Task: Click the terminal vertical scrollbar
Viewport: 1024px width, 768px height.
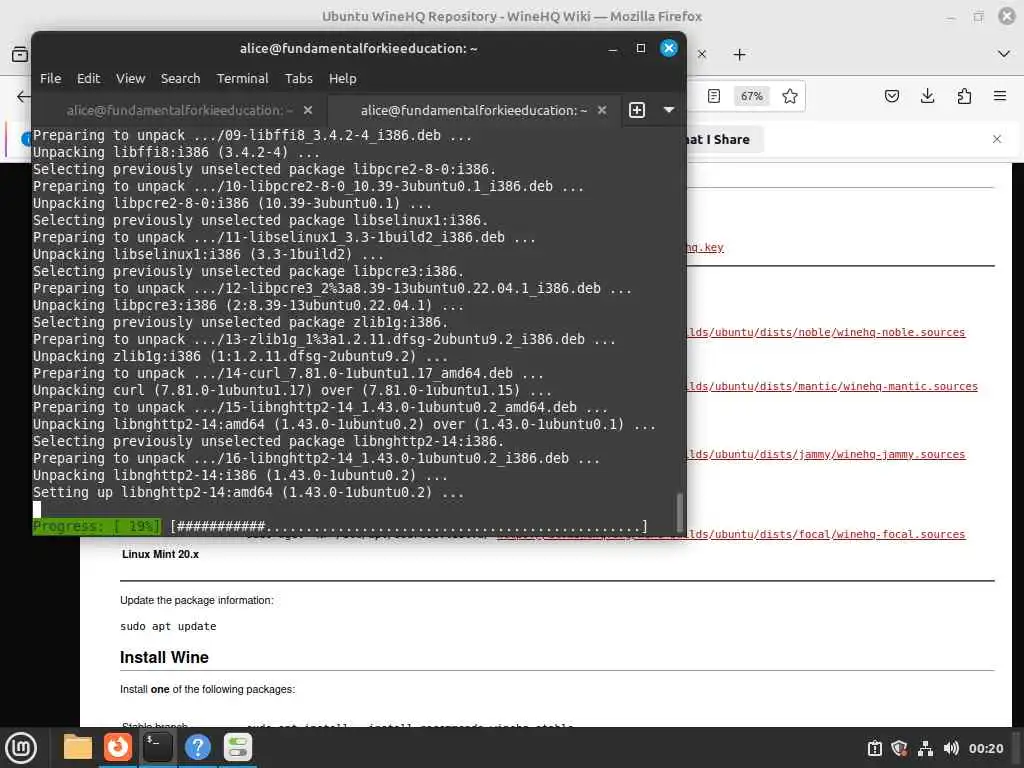Action: tap(679, 513)
